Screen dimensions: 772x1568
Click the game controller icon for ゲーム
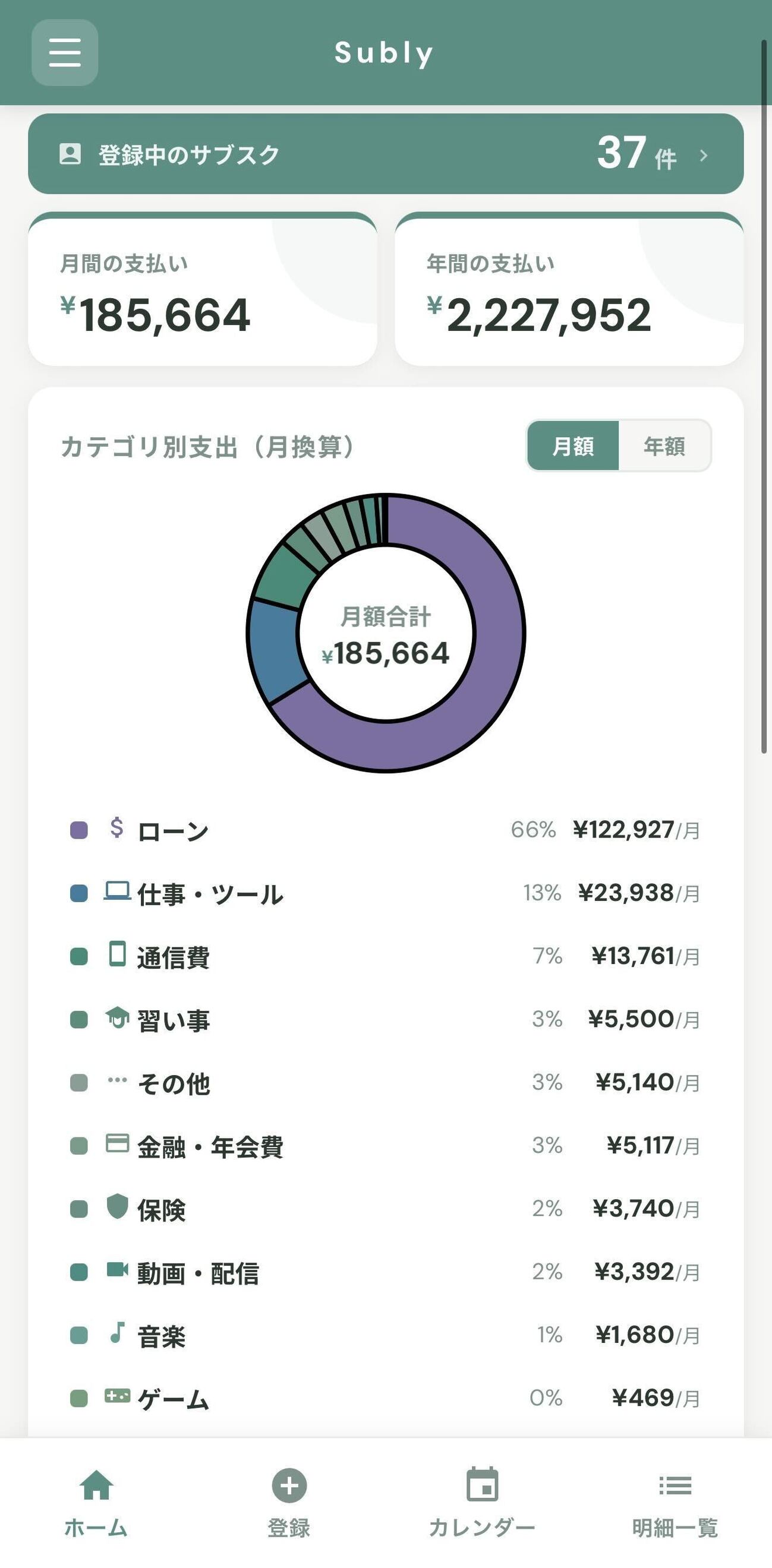coord(117,1396)
